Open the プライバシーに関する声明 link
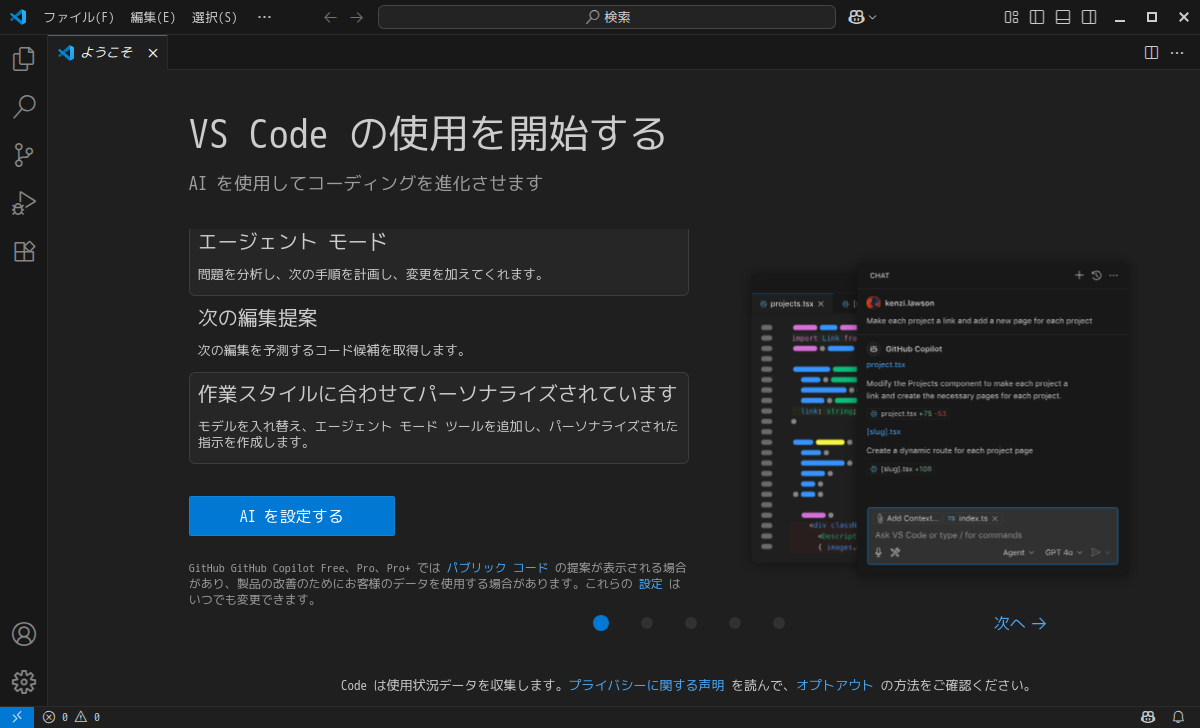The image size is (1200, 728). click(x=646, y=686)
